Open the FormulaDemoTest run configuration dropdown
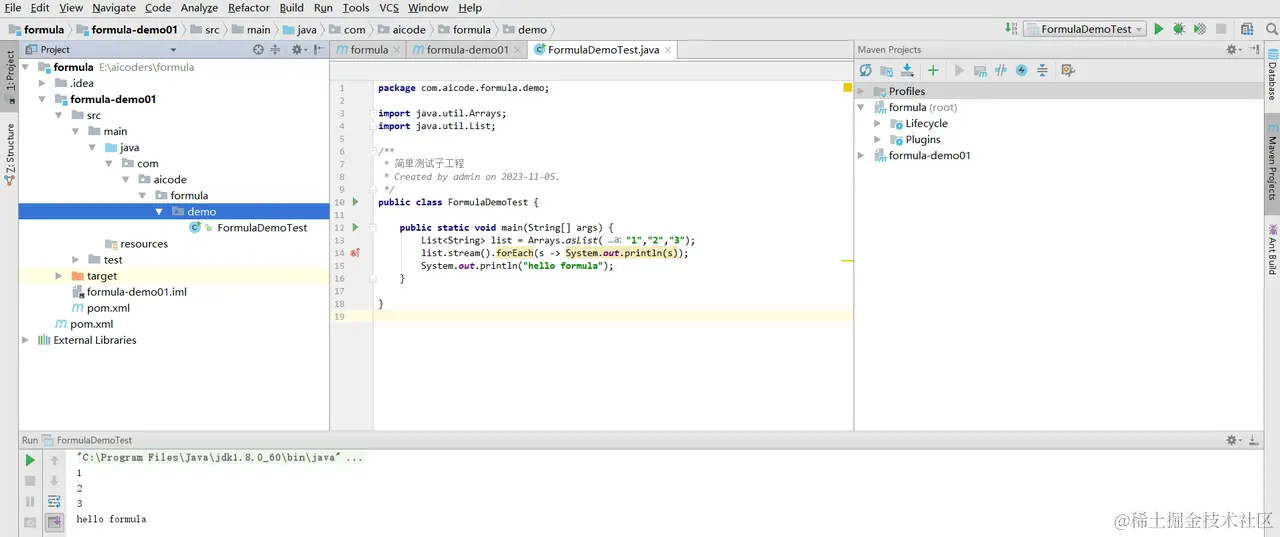Image resolution: width=1280 pixels, height=537 pixels. 1085,29
